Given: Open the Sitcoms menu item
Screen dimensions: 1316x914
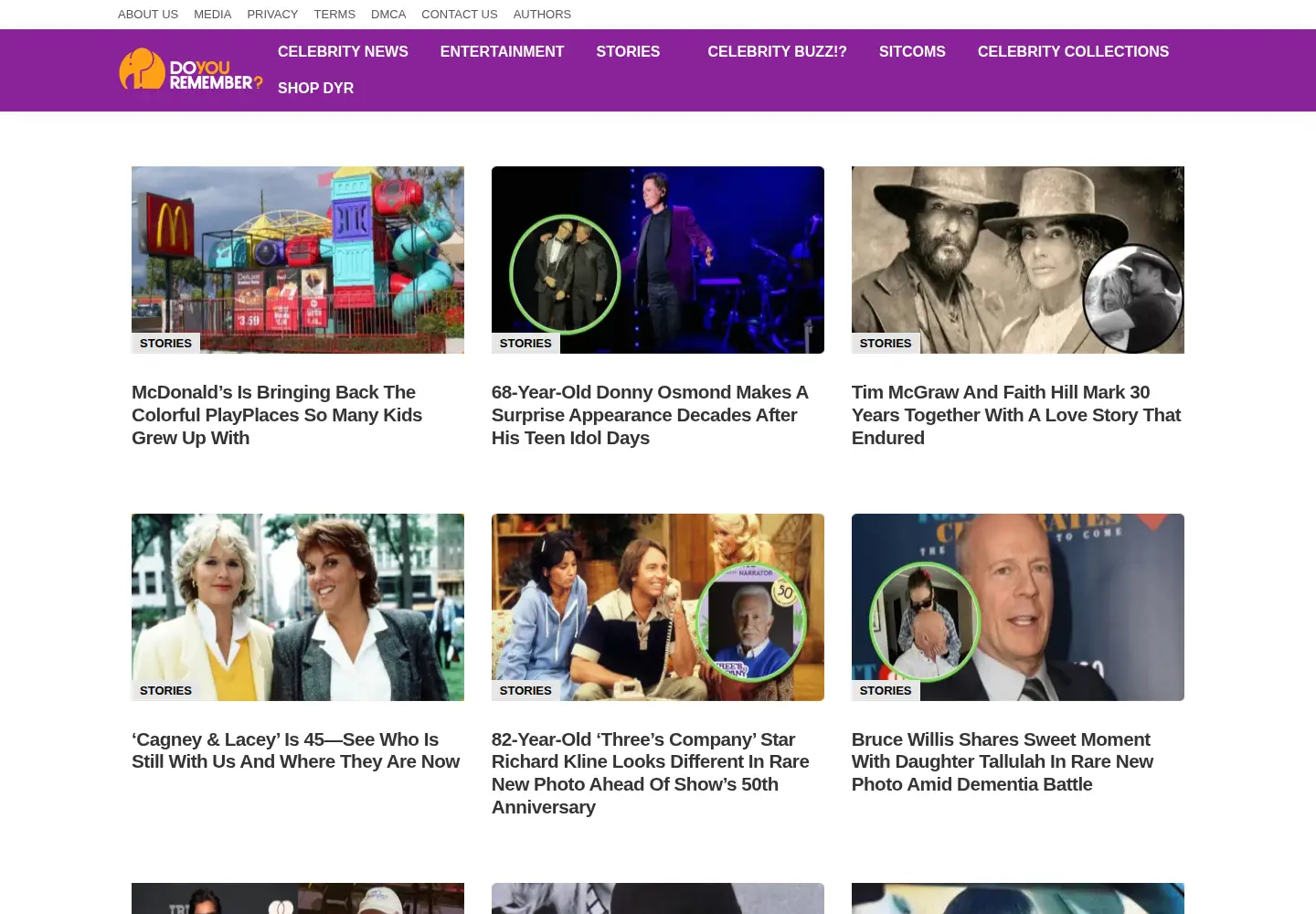Looking at the screenshot, I should [912, 52].
